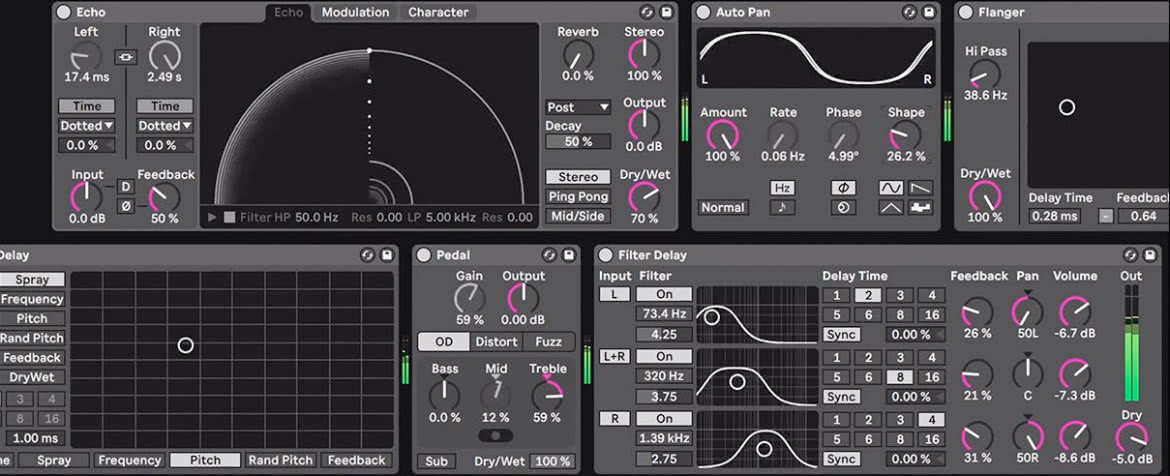Click the Filter Delay hot-swap preset icon

click(1131, 255)
